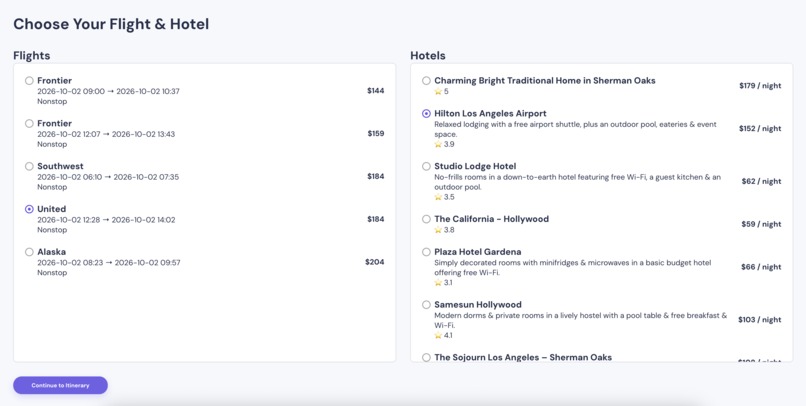
Task: Click Plaza Hotel Gardena name
Action: pos(478,252)
